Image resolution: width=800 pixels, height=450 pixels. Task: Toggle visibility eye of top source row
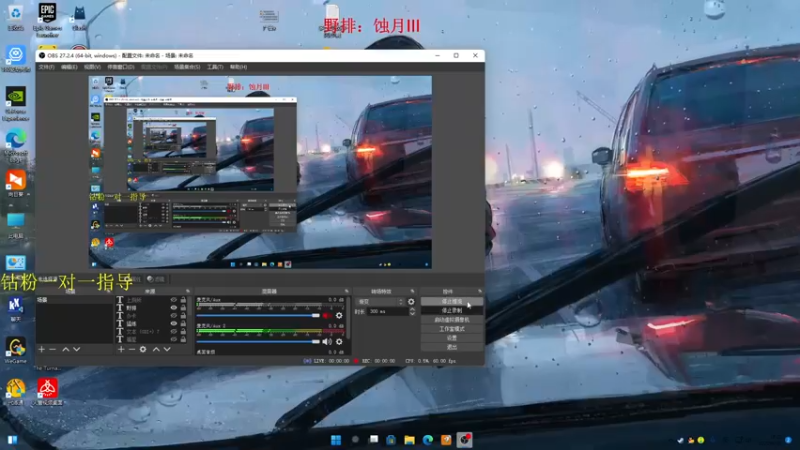pos(174,300)
